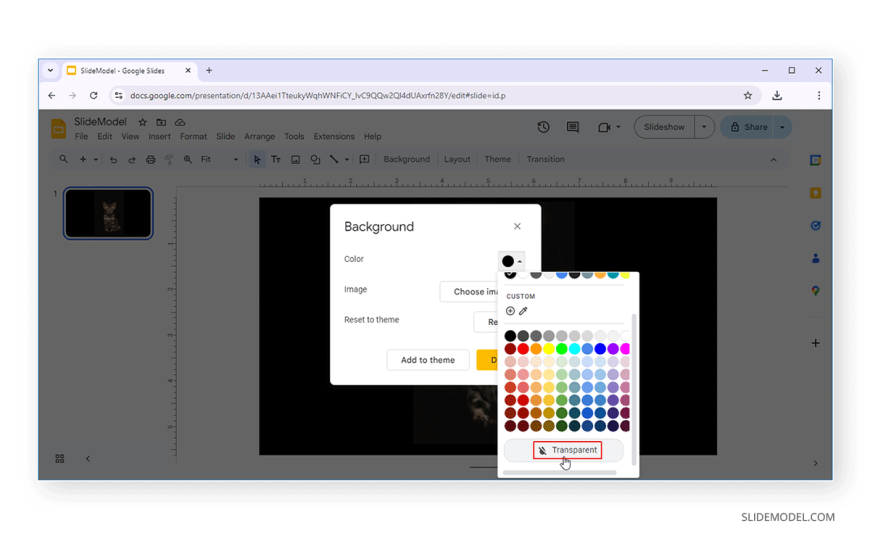The height and width of the screenshot is (539, 870).
Task: Click the search menus magnifier icon
Action: tap(63, 159)
